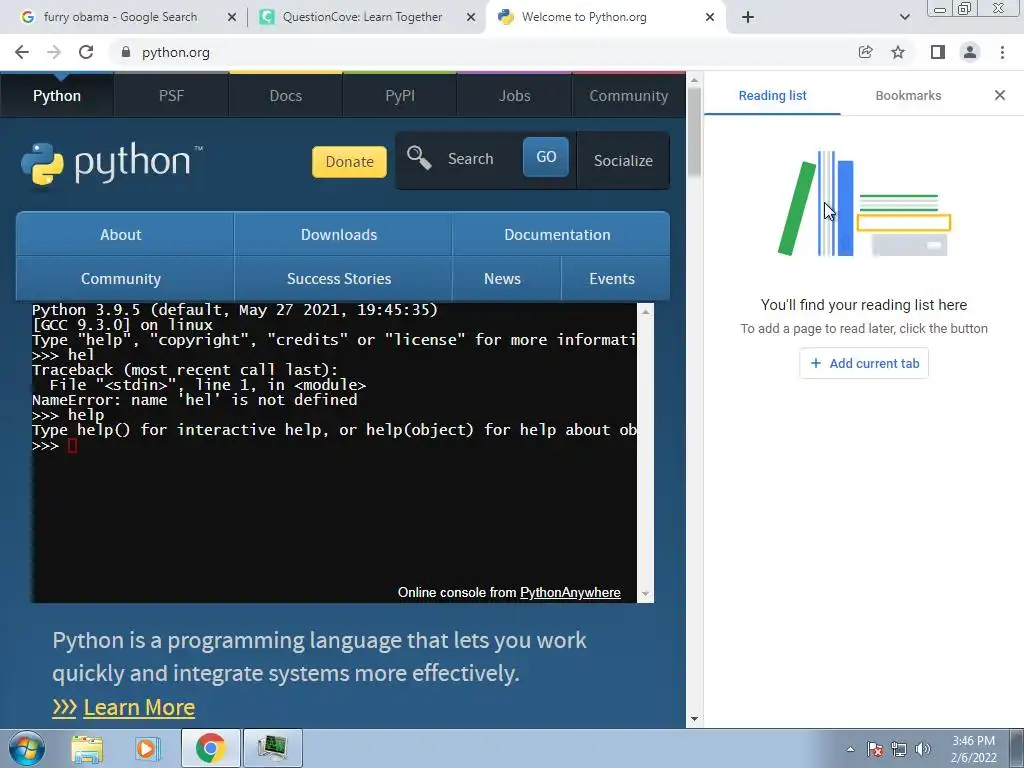
Task: Click the search magnifier icon
Action: point(419,158)
